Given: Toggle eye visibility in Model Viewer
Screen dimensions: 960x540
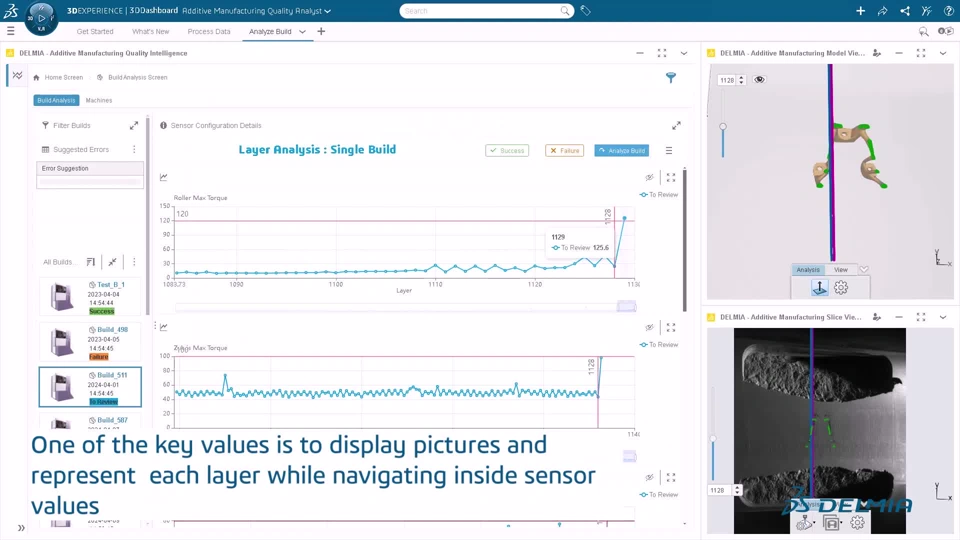Looking at the screenshot, I should [759, 80].
